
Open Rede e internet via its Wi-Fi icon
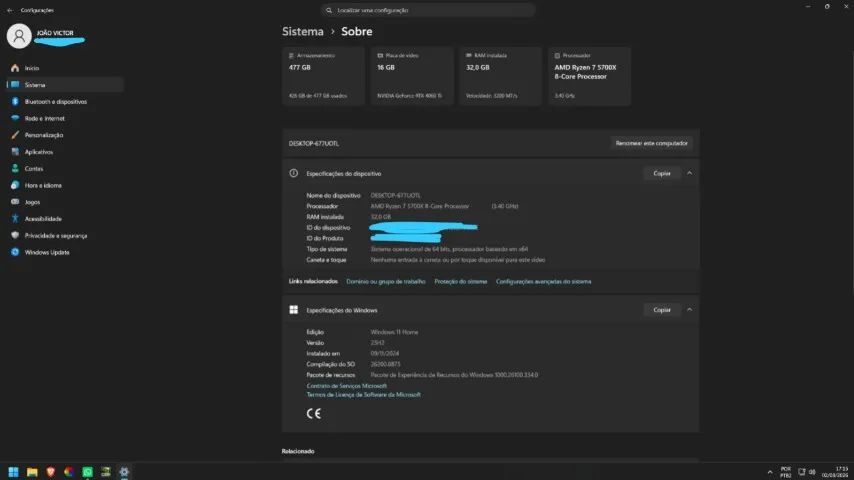(15, 118)
